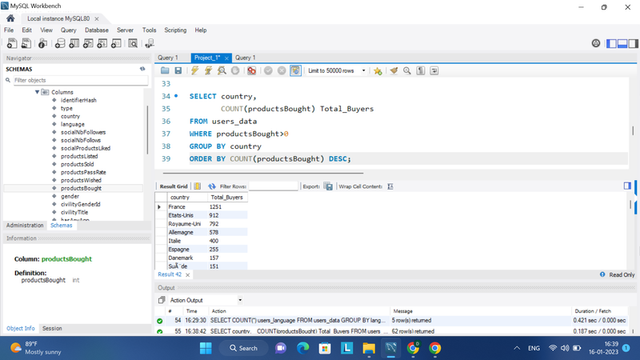Toggle word wrap icon in editor toolbar

pyautogui.click(x=434, y=71)
